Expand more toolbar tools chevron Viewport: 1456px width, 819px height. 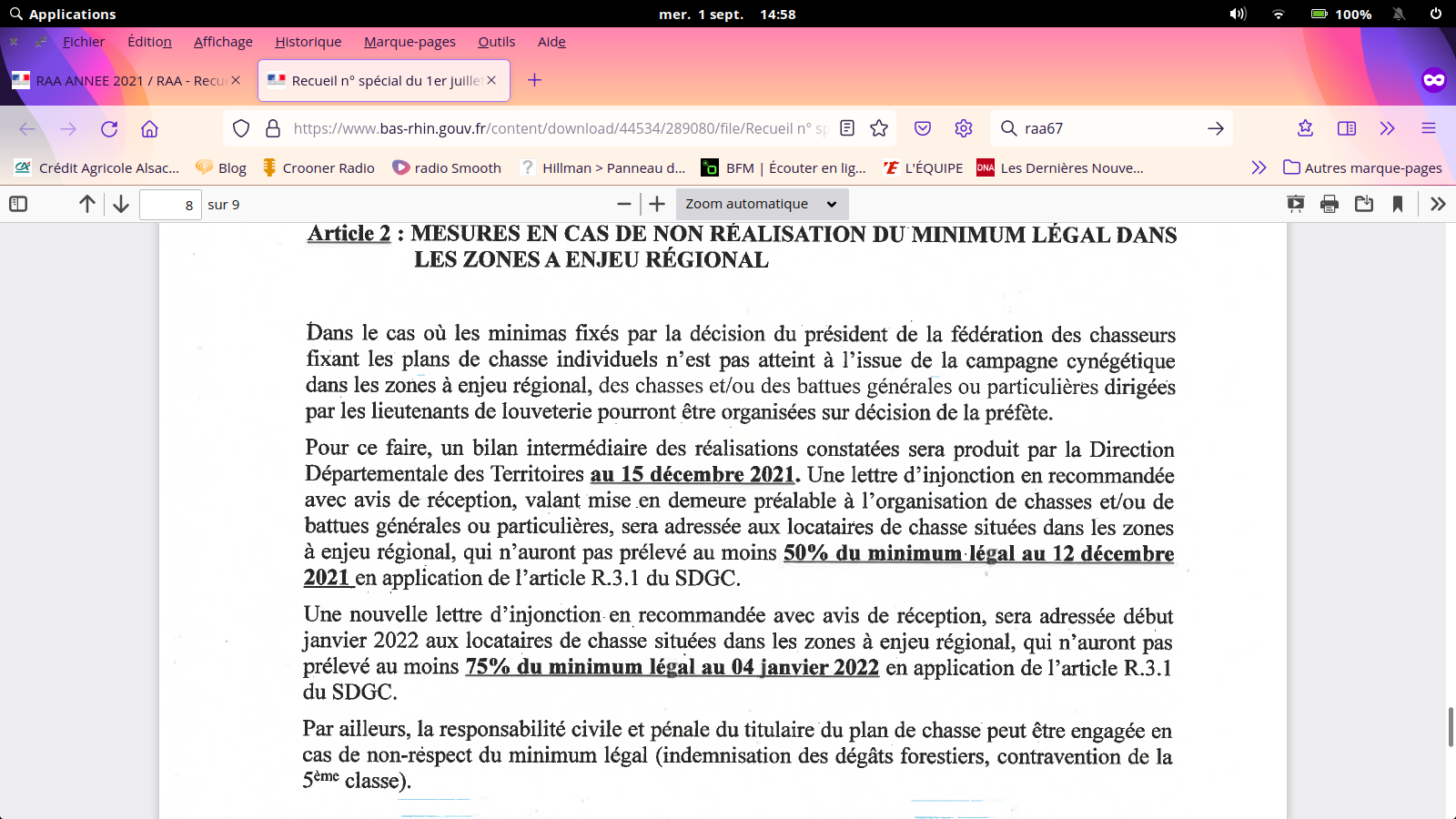click(1387, 128)
